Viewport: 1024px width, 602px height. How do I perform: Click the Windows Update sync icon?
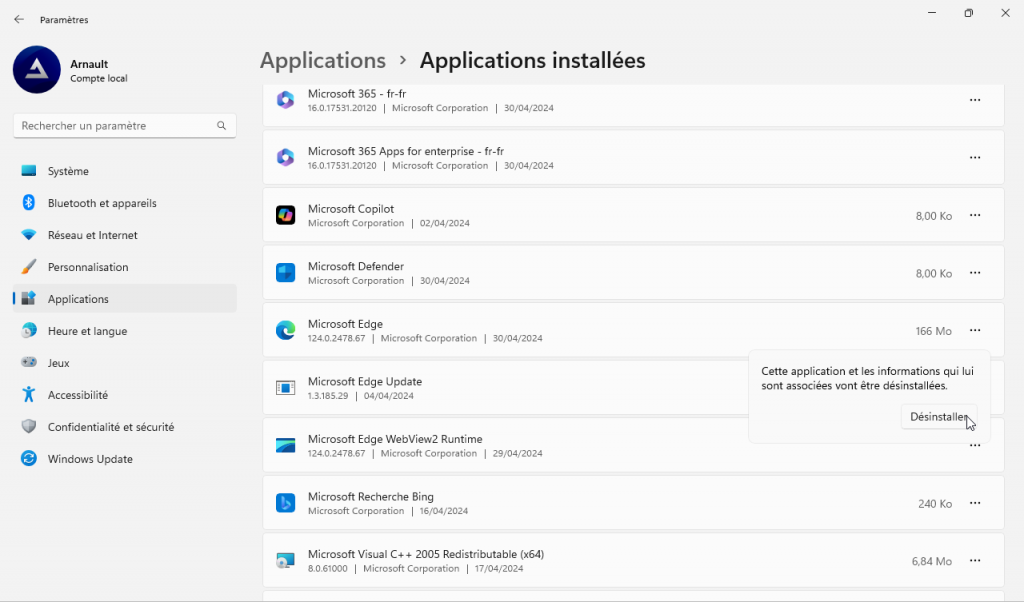(x=29, y=458)
